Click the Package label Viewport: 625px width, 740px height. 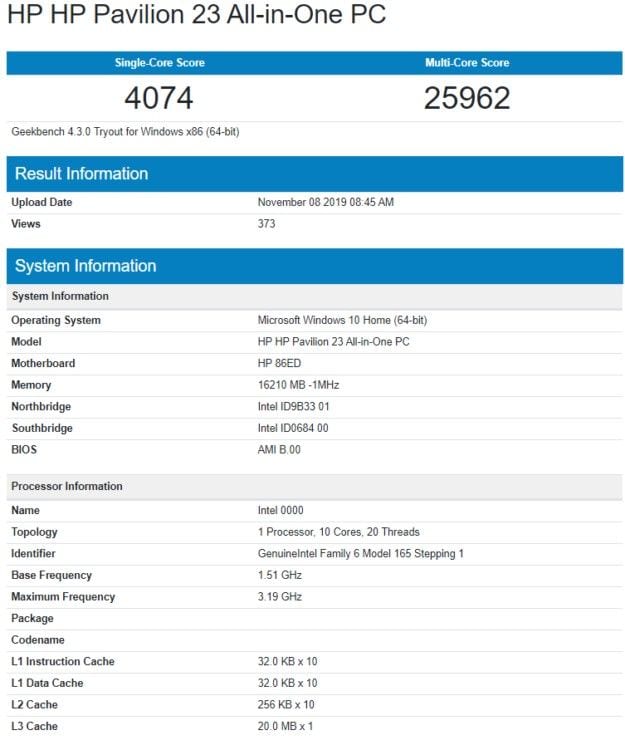pos(32,619)
